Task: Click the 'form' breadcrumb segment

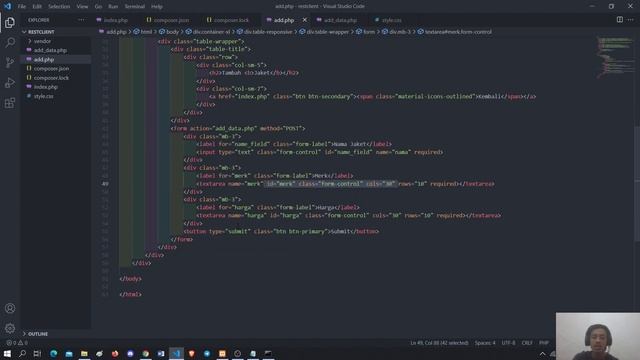Action: (369, 32)
